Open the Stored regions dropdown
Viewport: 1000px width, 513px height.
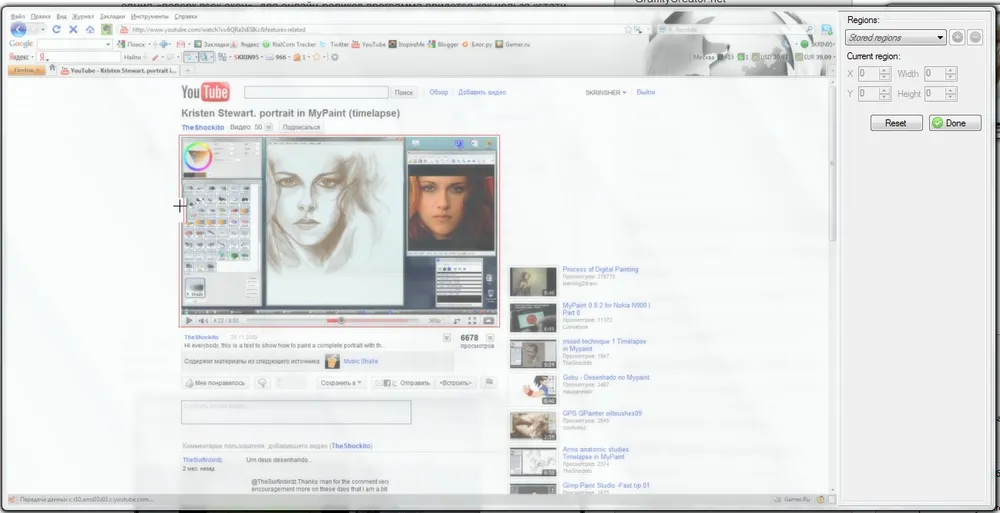tap(895, 37)
